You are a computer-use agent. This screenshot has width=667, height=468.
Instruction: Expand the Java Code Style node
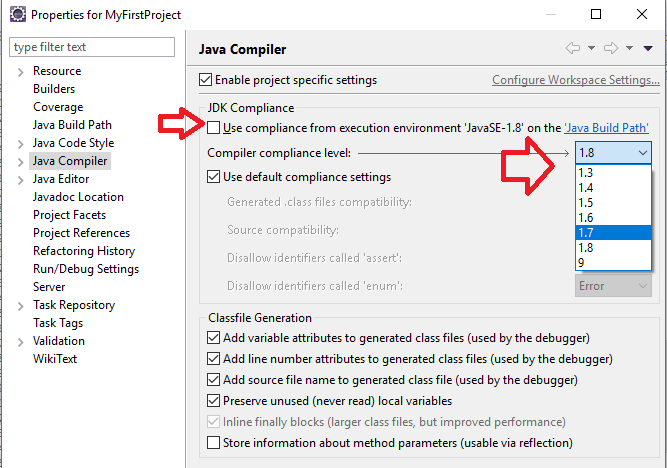coord(20,144)
